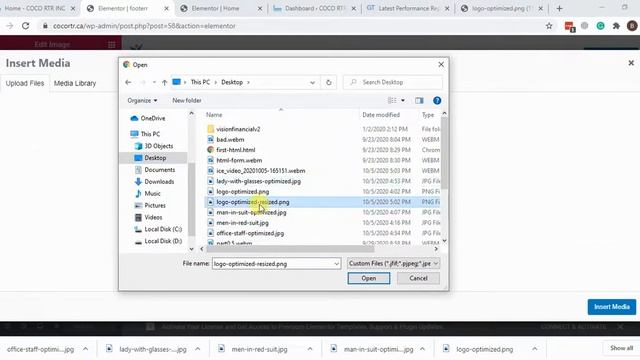Show all downloads in download bar

[621, 348]
